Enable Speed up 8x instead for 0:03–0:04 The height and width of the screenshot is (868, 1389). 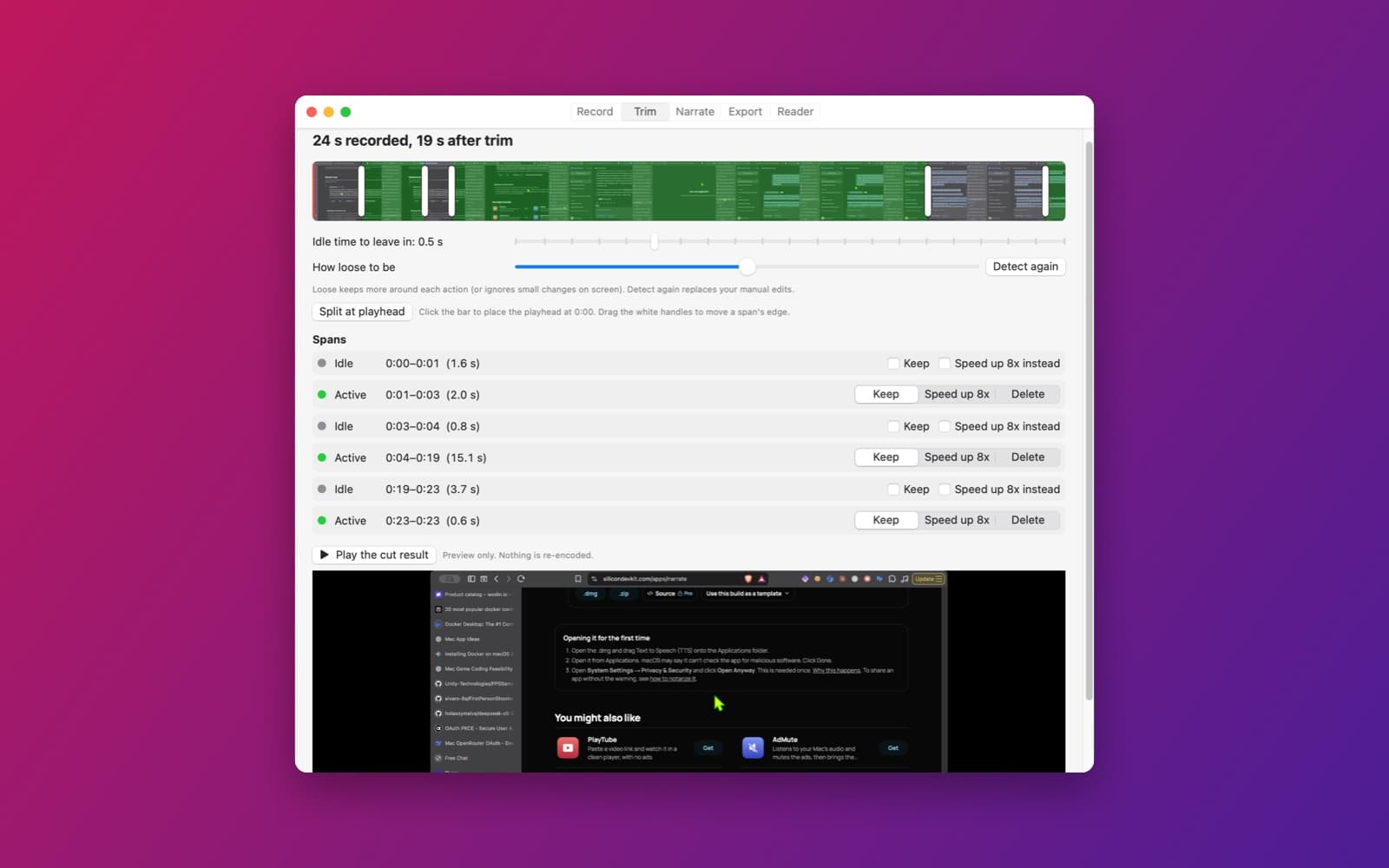[x=945, y=426]
